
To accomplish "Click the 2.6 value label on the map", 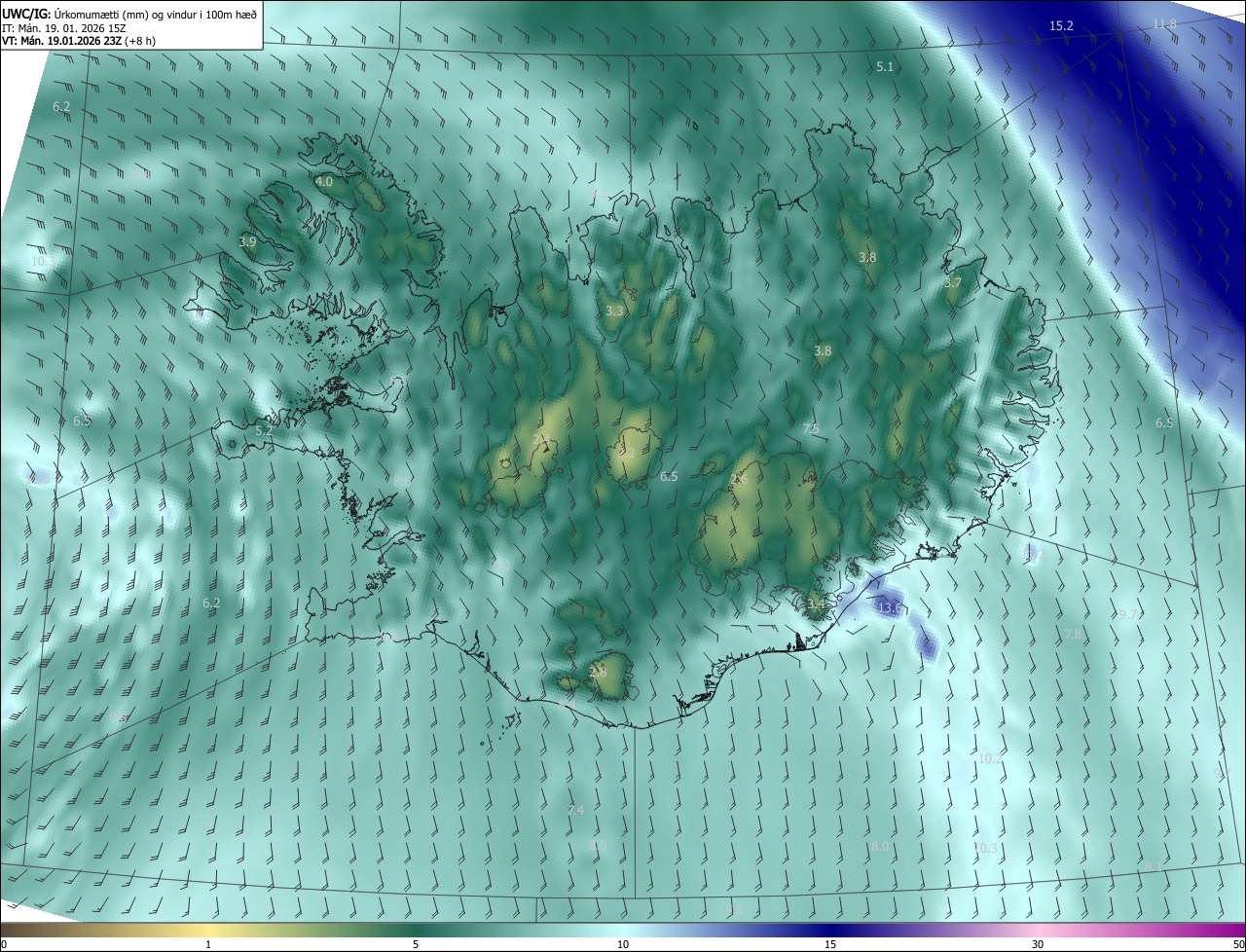I will pos(739,479).
